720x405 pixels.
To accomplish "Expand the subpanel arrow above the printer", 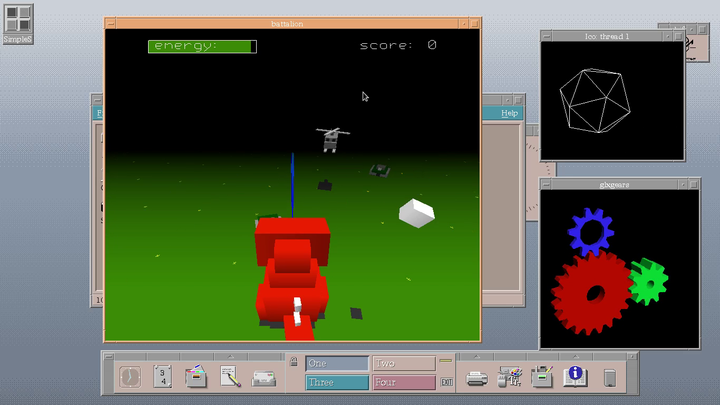I will coord(477,355).
